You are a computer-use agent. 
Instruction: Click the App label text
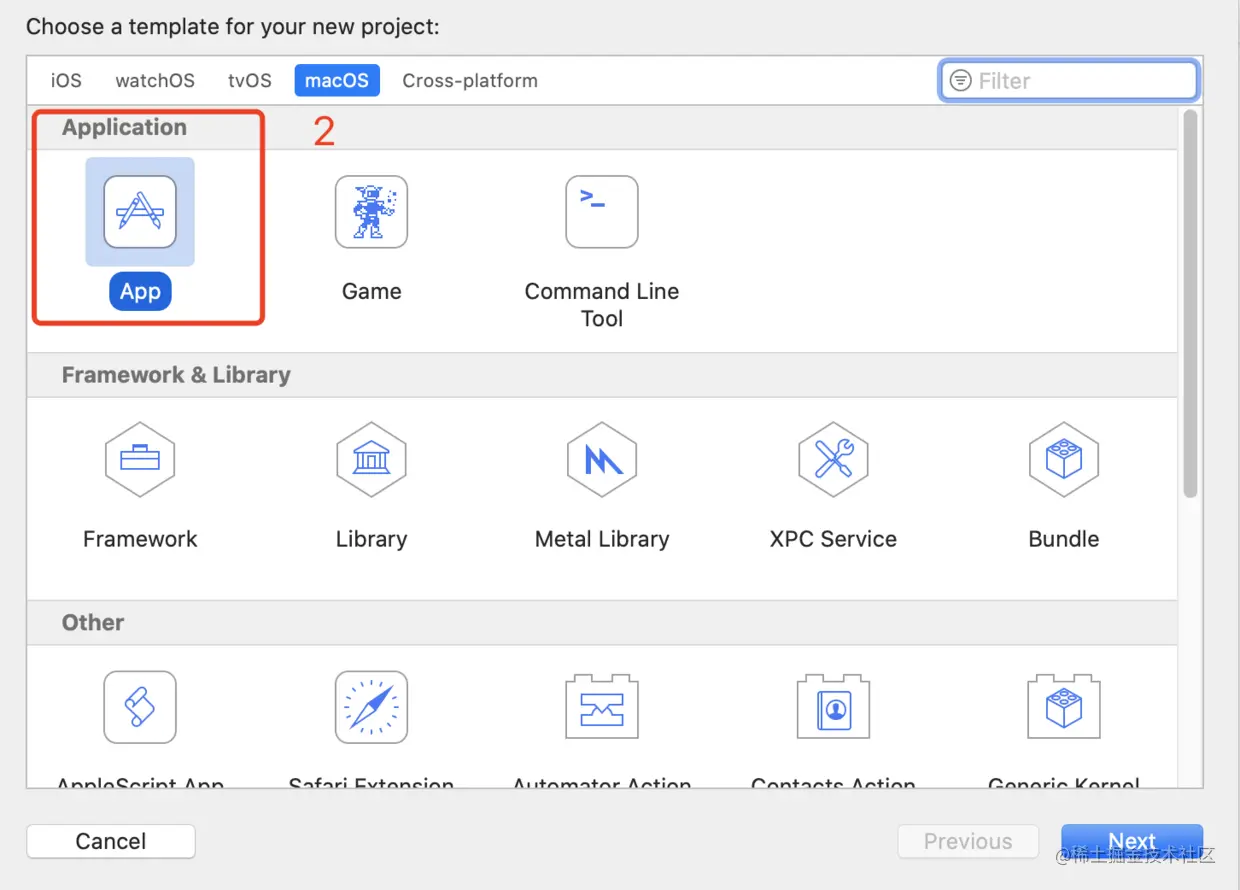pyautogui.click(x=140, y=291)
